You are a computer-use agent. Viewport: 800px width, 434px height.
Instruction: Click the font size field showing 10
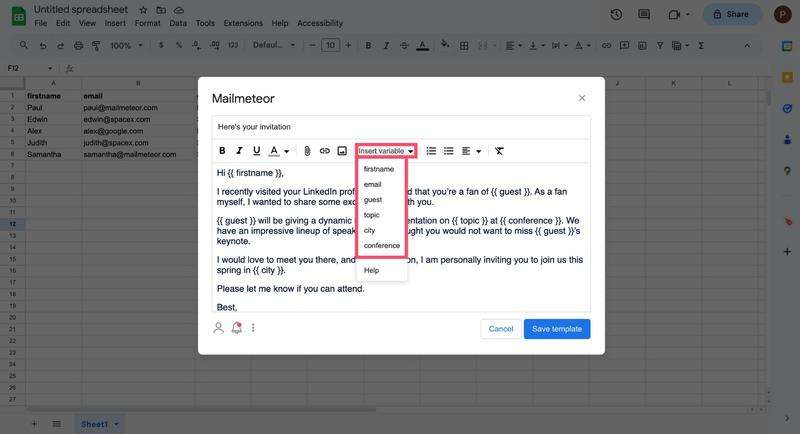coord(331,45)
